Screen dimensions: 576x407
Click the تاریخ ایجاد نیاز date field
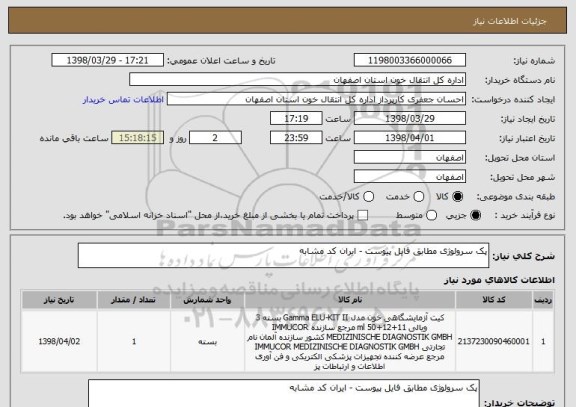point(410,118)
